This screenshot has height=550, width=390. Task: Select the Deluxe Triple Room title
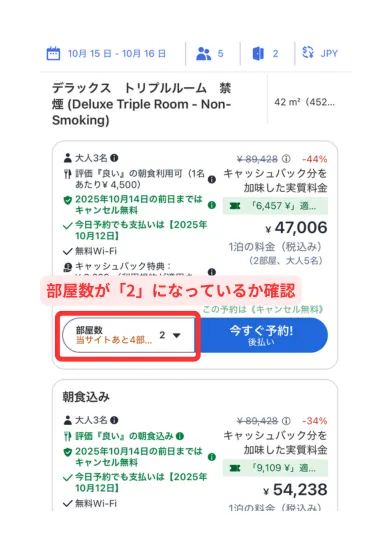(x=141, y=104)
